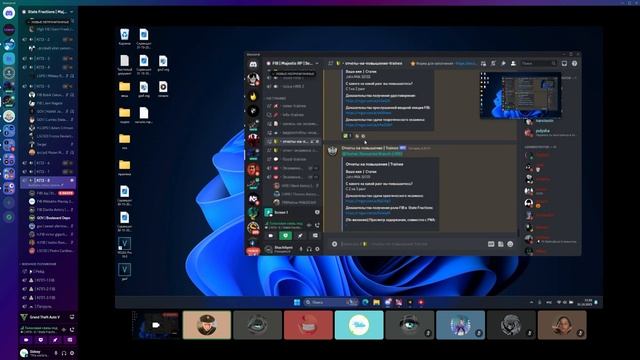Open soundboard in shared voice controls
640x360 pixels.
pyautogui.click(x=315, y=236)
